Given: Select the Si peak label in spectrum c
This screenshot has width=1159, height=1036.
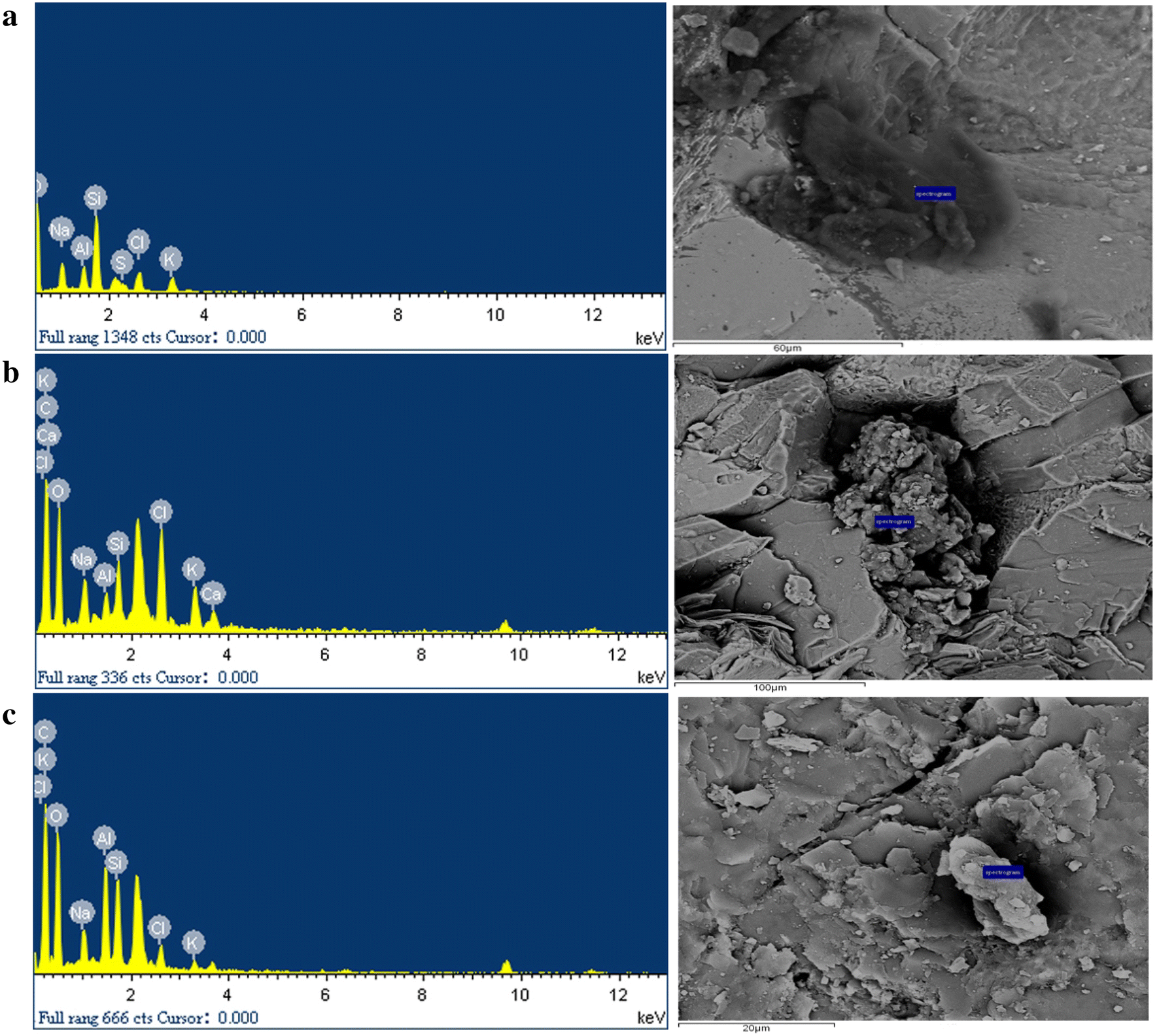Looking at the screenshot, I should pos(116,862).
